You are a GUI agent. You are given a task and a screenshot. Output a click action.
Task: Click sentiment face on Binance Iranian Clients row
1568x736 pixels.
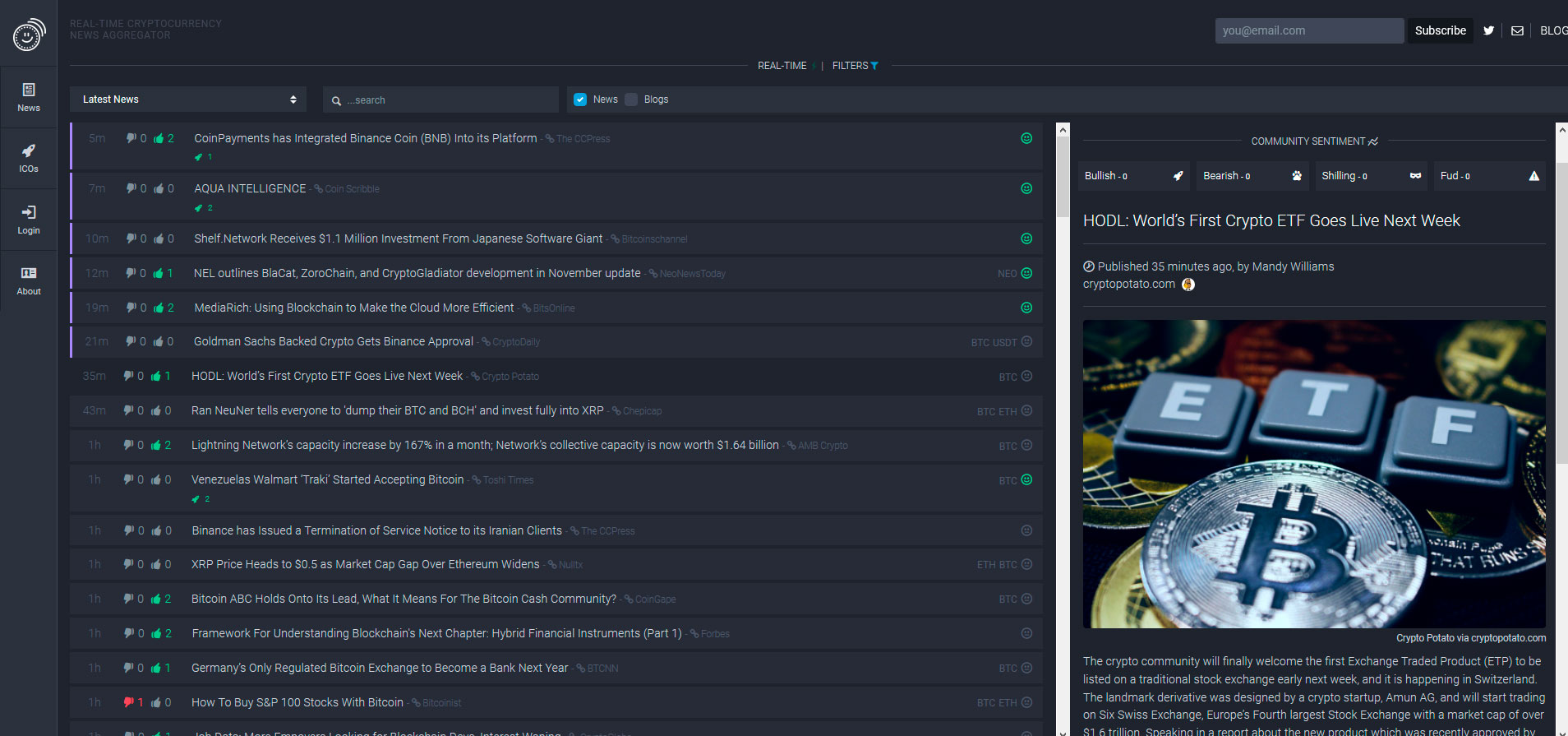pos(1026,530)
